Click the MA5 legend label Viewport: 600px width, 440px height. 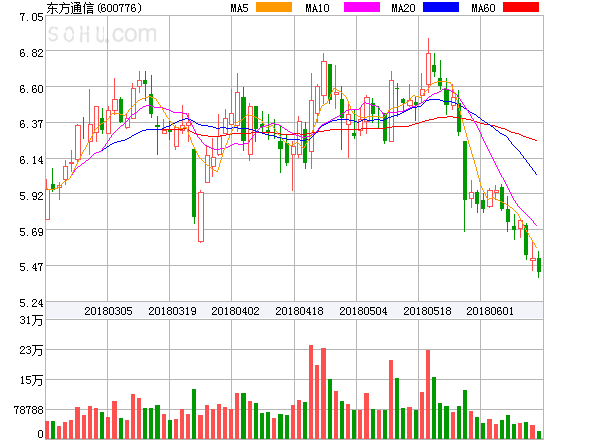(x=240, y=8)
